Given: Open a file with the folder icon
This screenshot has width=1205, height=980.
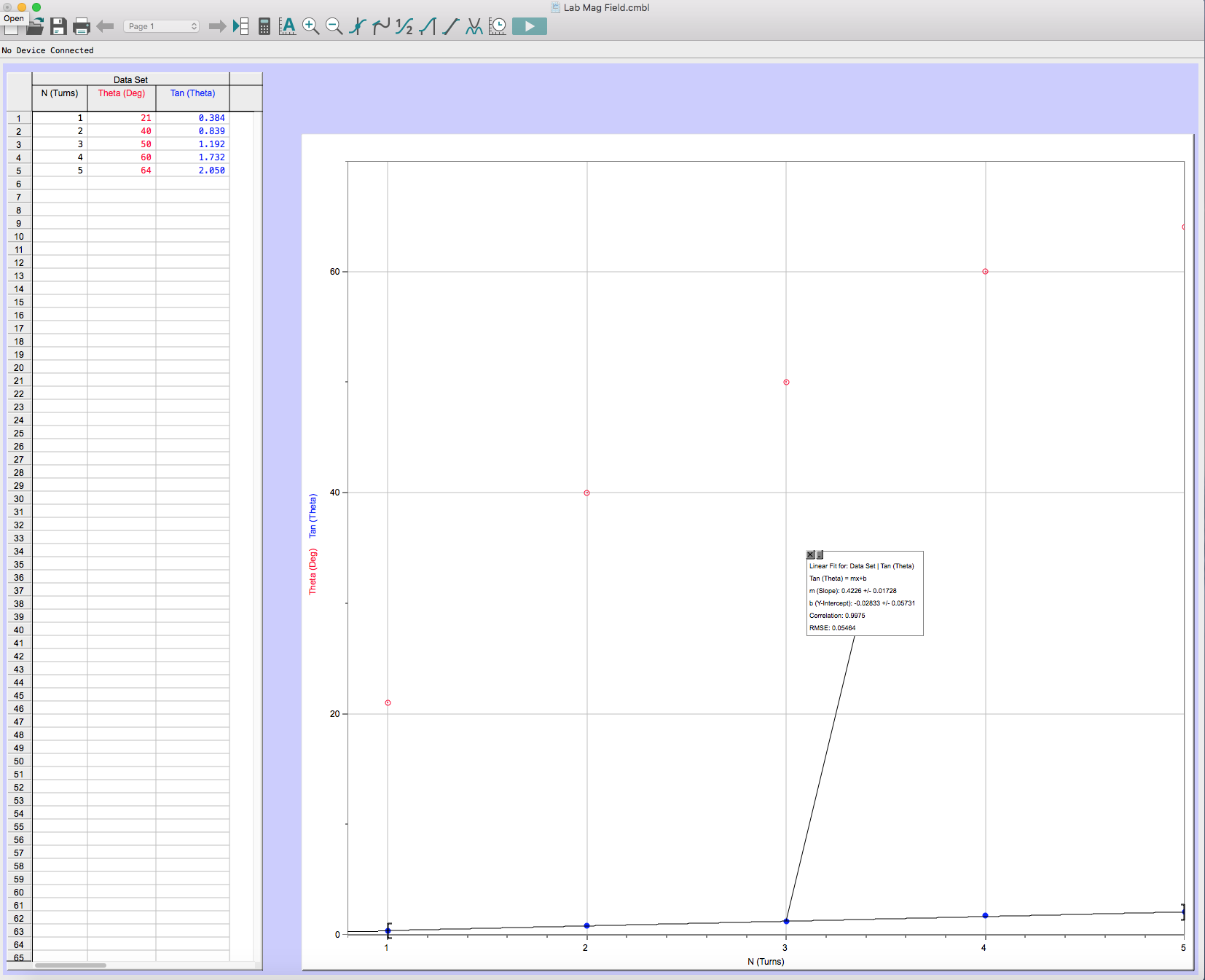Looking at the screenshot, I should click(x=35, y=27).
